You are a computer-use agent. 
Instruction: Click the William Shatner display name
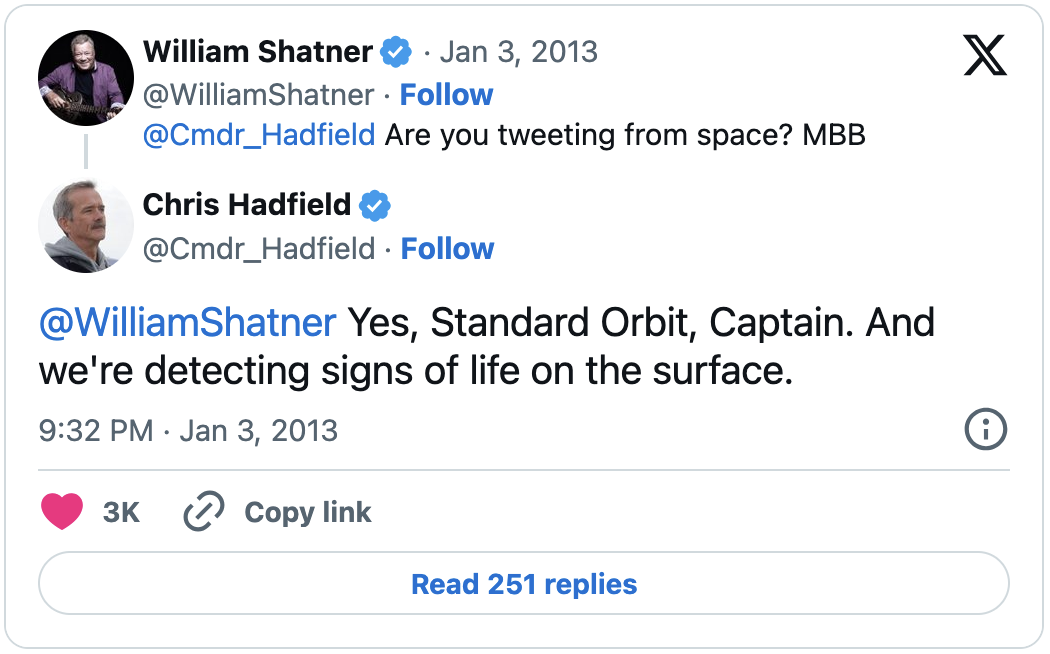pyautogui.click(x=258, y=52)
